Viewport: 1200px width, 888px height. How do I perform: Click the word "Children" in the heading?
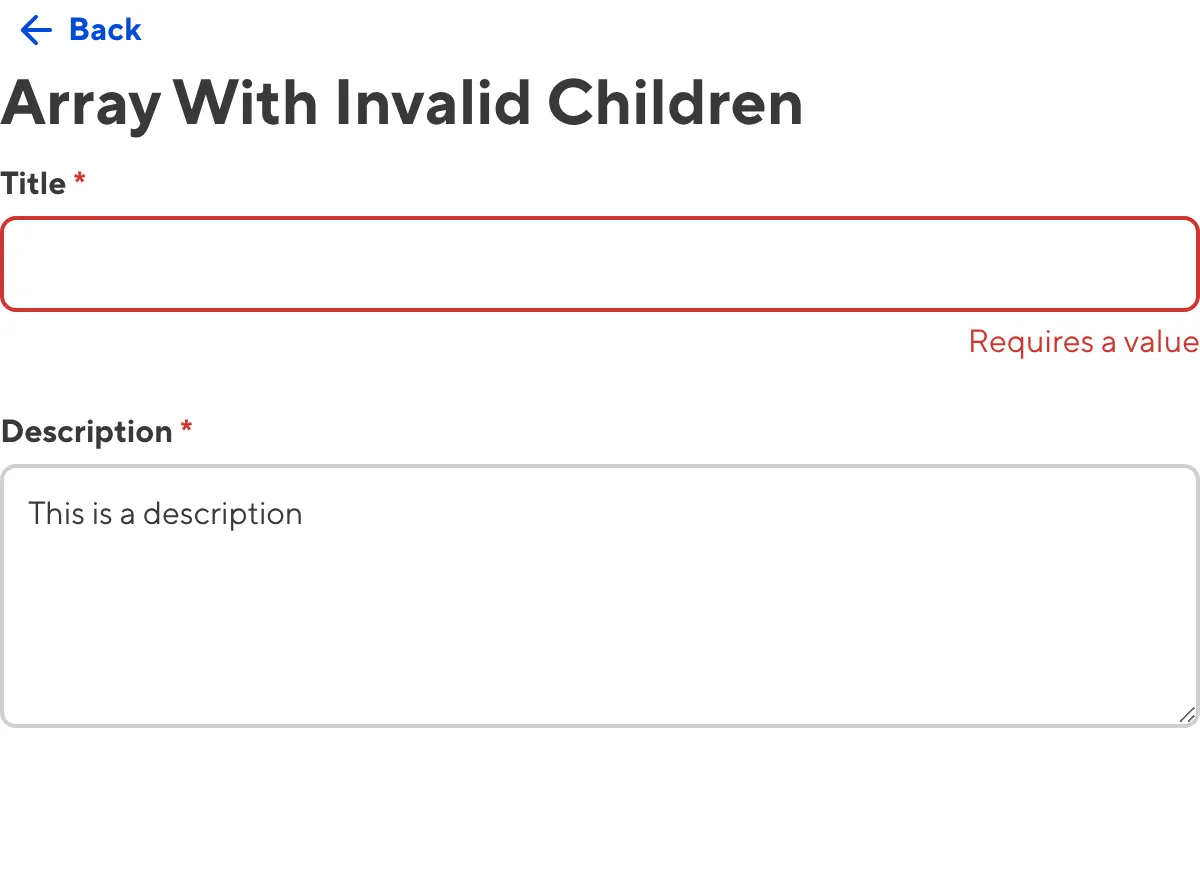pyautogui.click(x=675, y=102)
